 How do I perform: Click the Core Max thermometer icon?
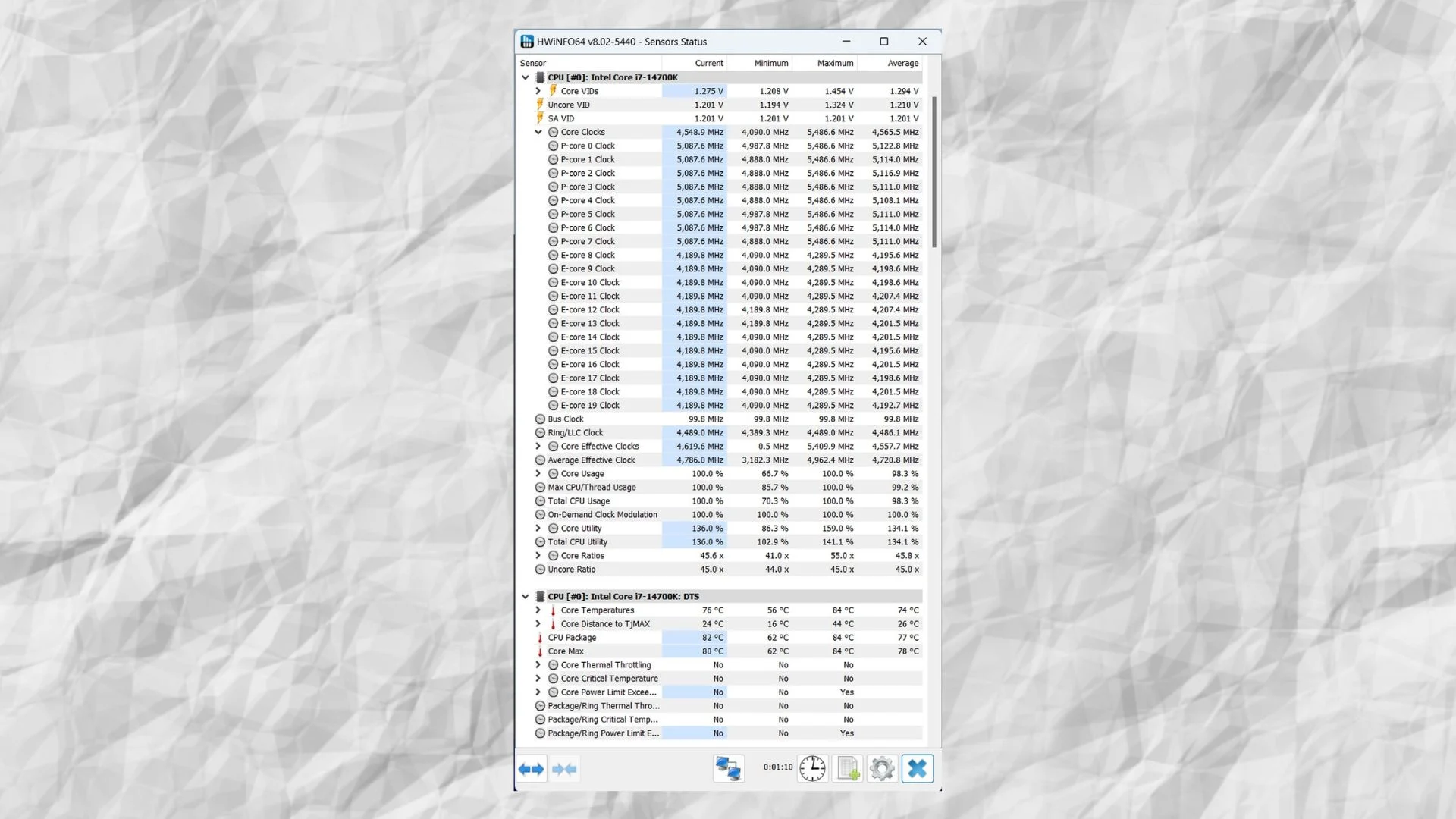540,651
